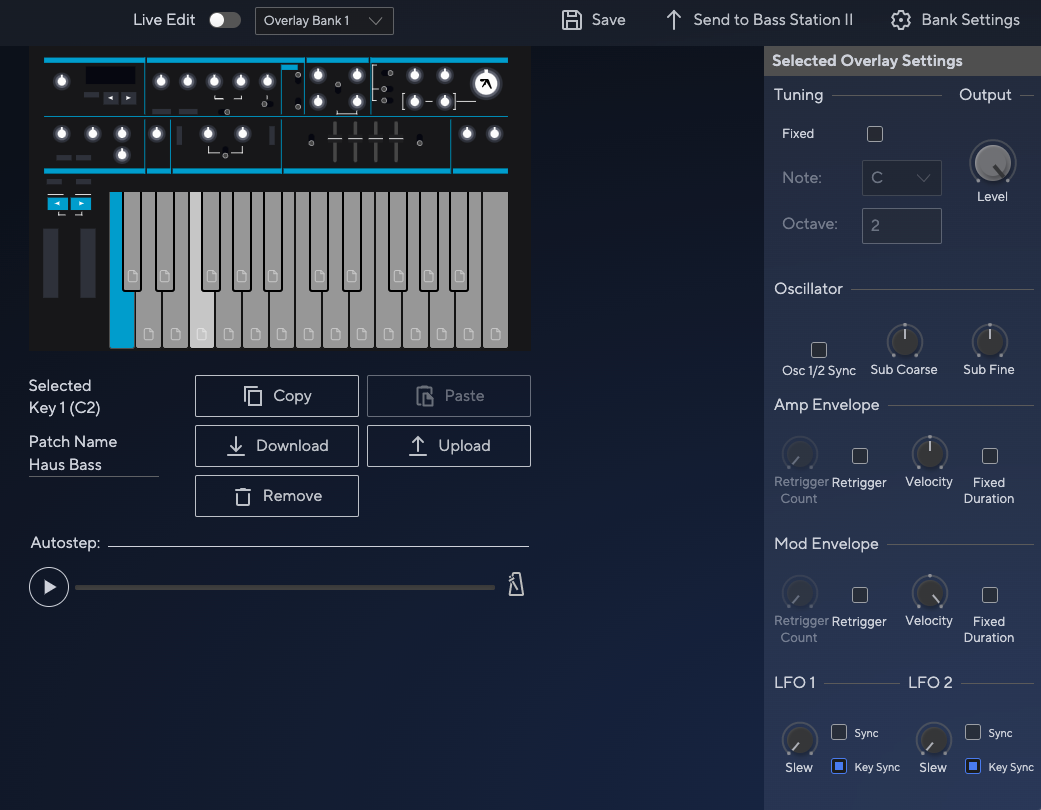
Task: Enable Amp Envelope Fixed Duration checkbox
Action: (x=990, y=456)
